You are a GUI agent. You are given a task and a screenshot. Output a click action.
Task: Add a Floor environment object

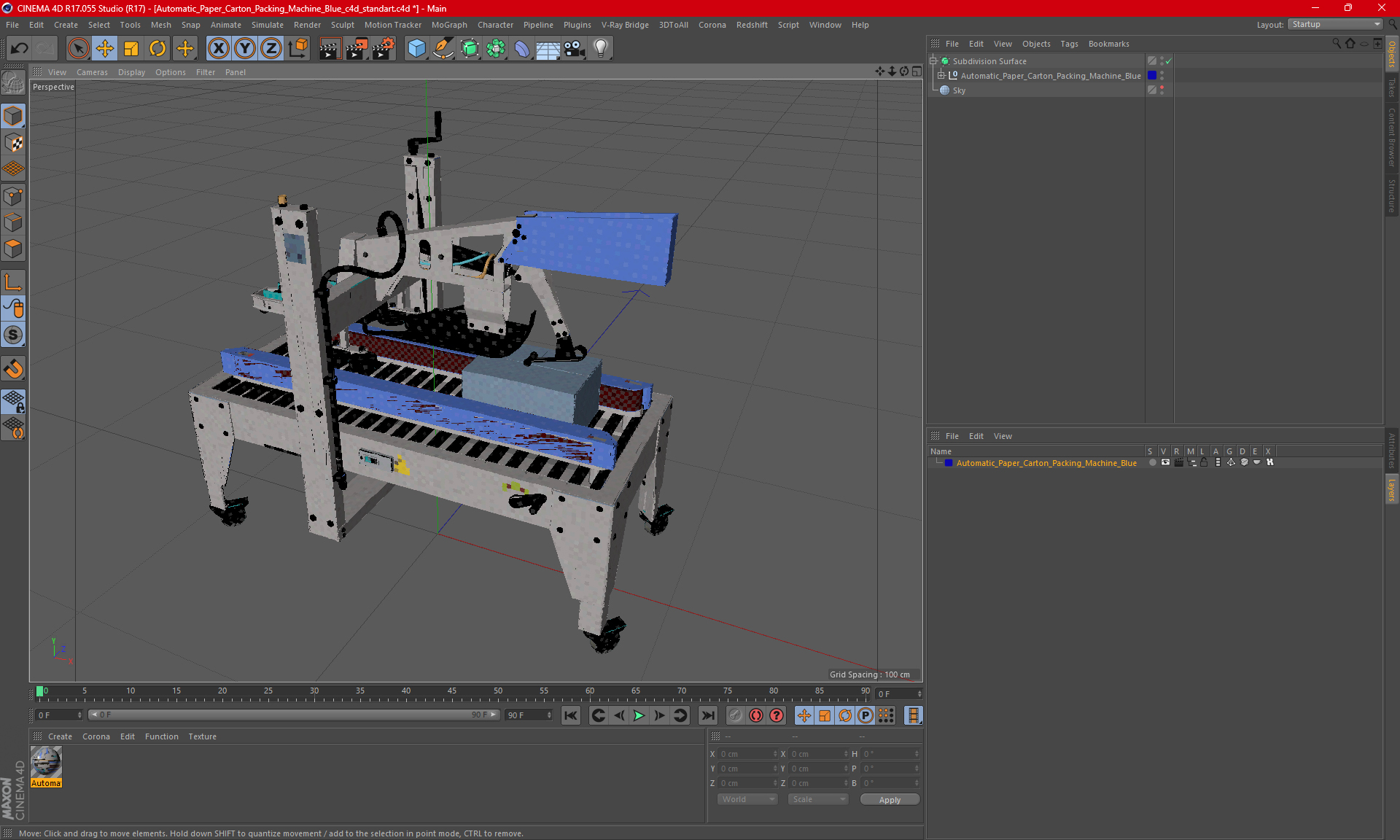click(x=548, y=49)
